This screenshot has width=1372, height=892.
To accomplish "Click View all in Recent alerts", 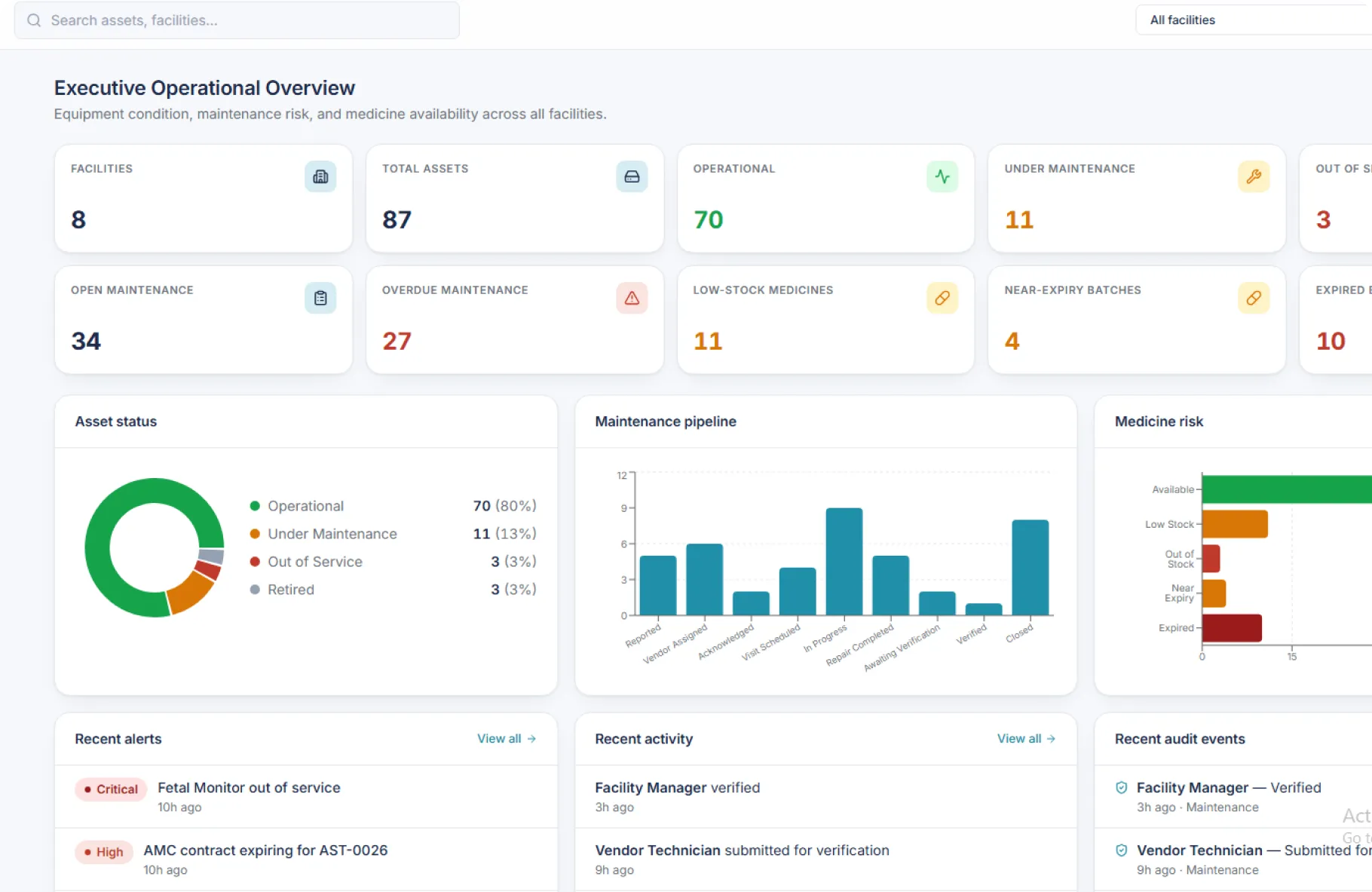I will pyautogui.click(x=499, y=739).
